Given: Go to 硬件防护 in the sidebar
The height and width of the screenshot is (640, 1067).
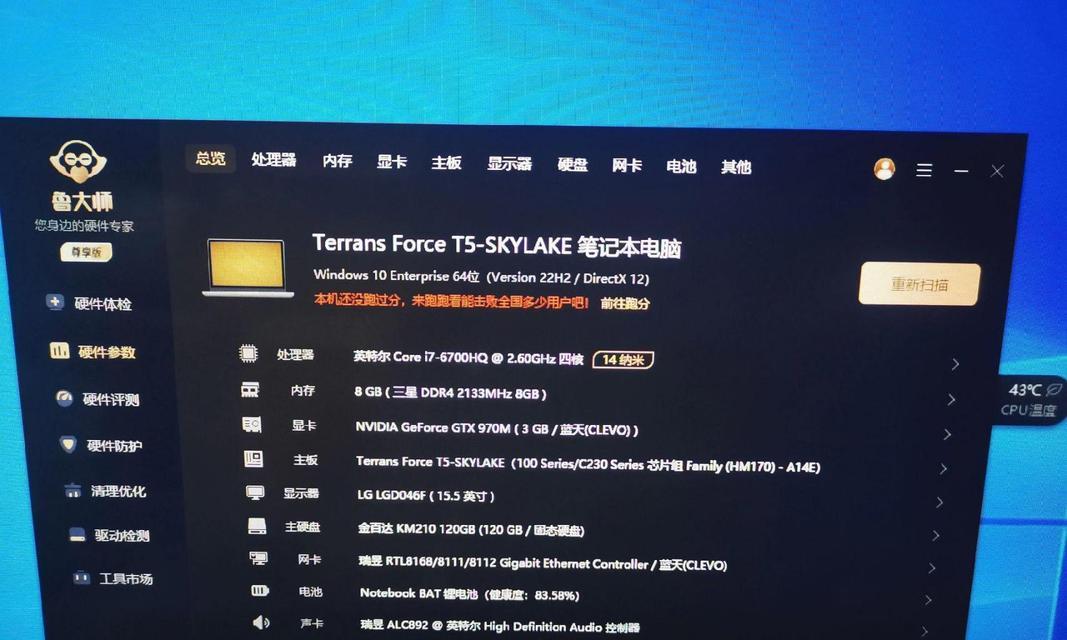Looking at the screenshot, I should point(114,445).
